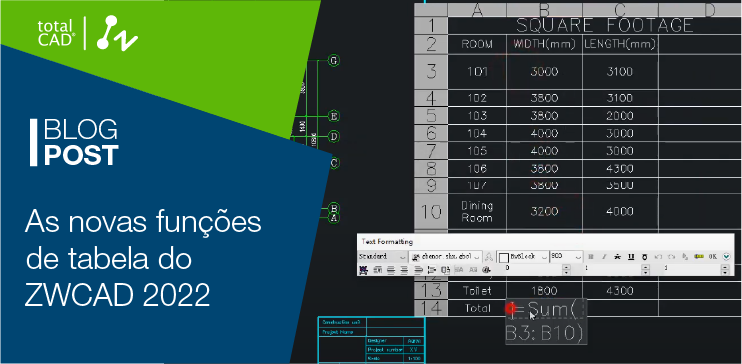742x364 pixels.
Task: Click the numbering/field icon
Action: click(x=445, y=270)
